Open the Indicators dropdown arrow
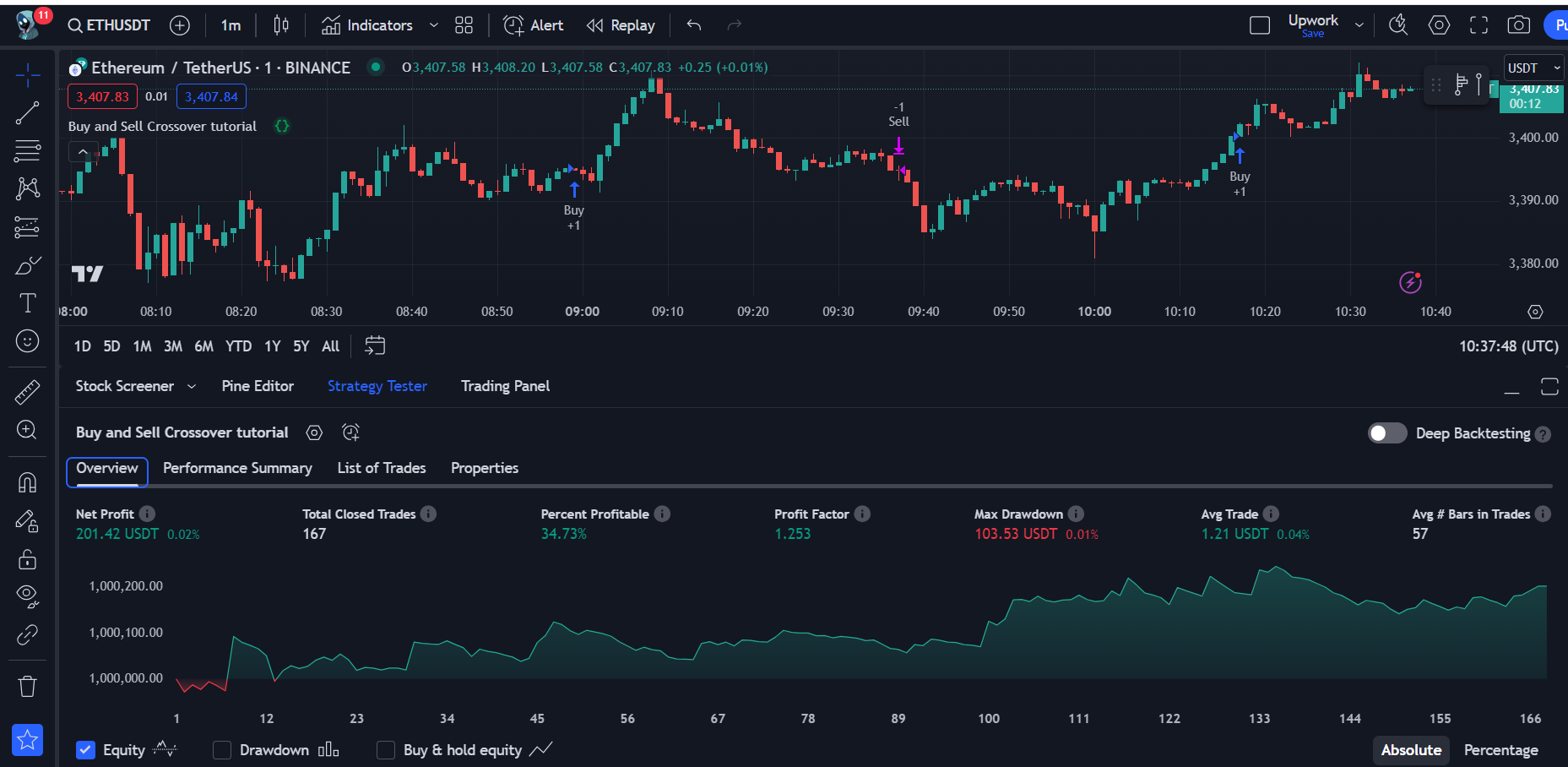1568x767 pixels. (433, 24)
